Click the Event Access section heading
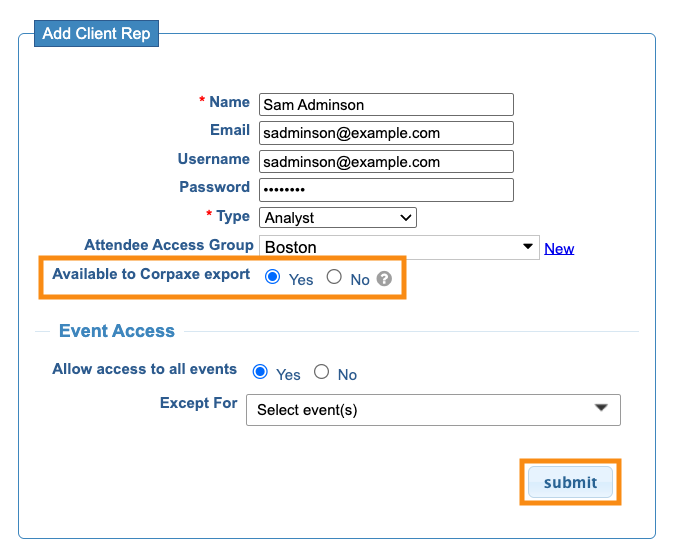Image resolution: width=673 pixels, height=557 pixels. tap(117, 331)
